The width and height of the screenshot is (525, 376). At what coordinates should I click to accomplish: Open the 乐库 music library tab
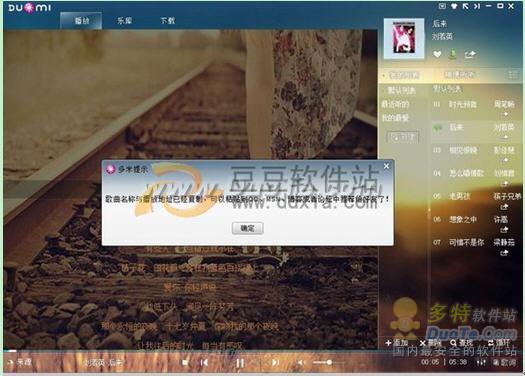click(124, 20)
